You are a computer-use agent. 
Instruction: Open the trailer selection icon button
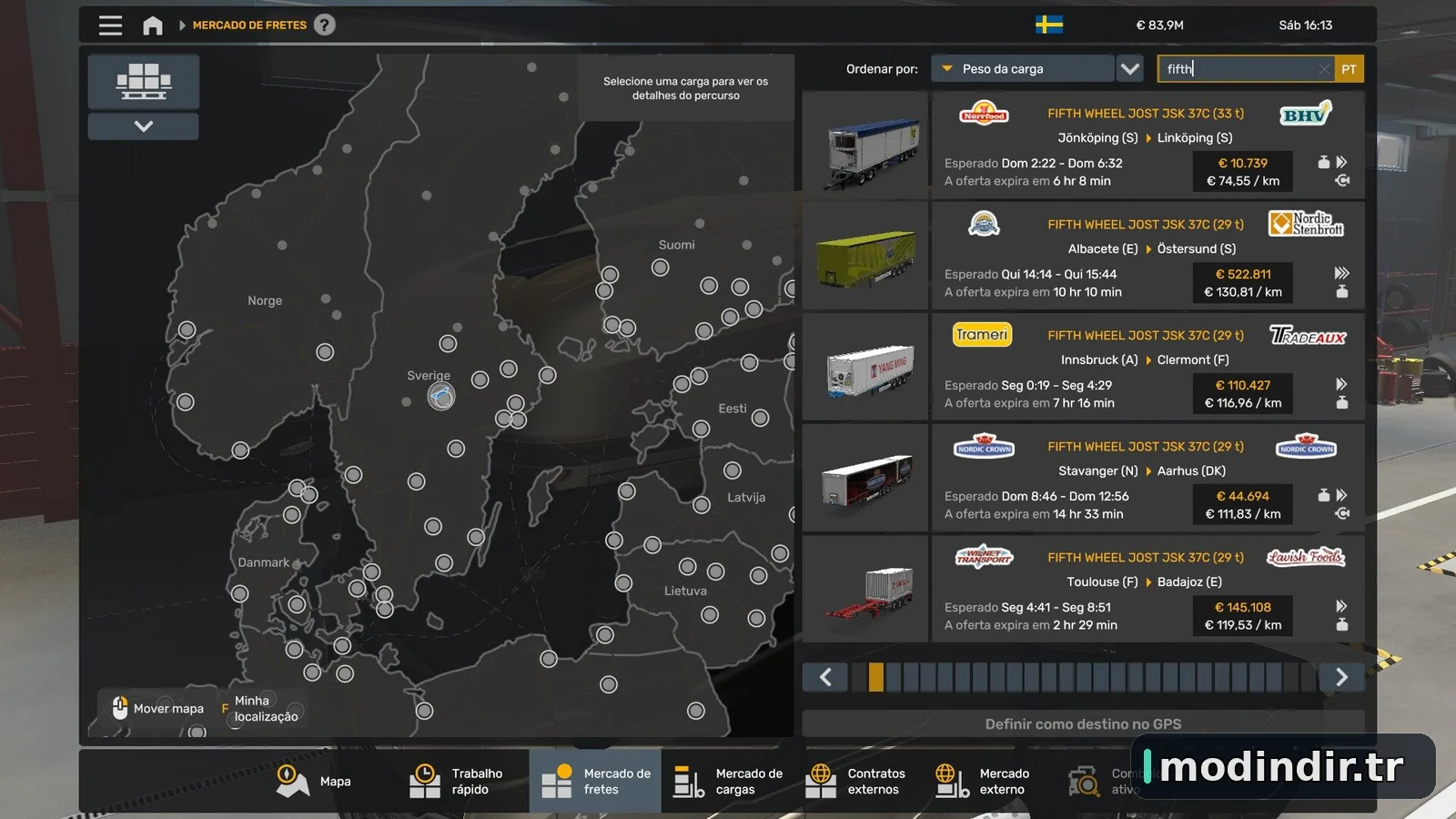click(144, 82)
